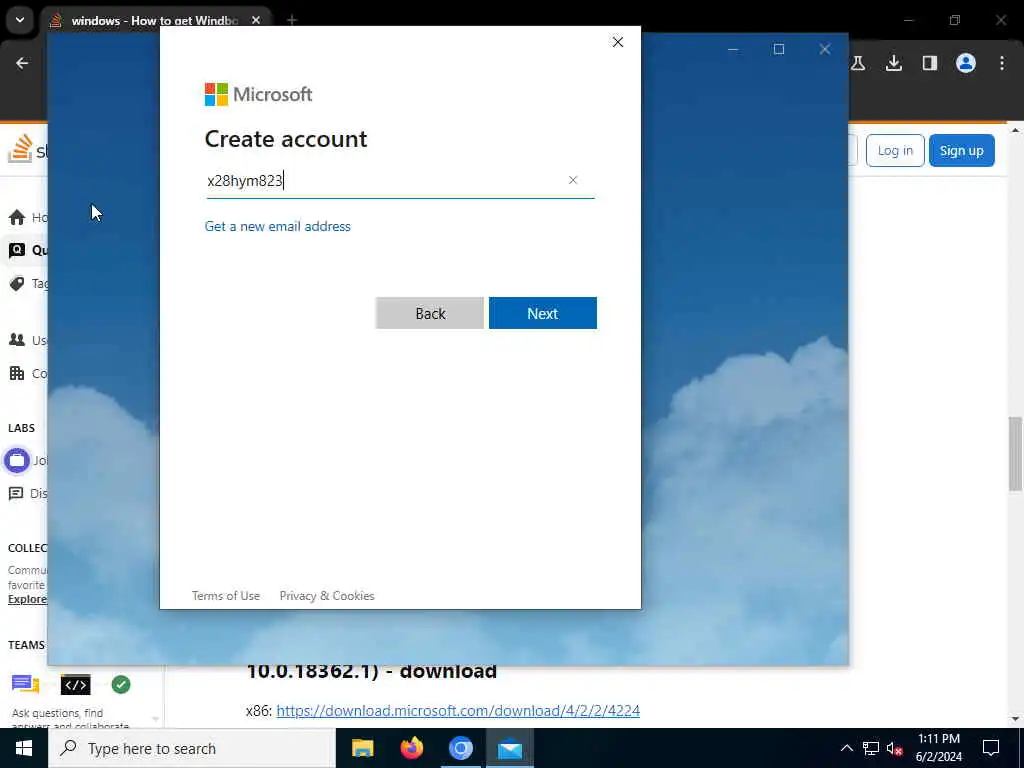The image size is (1024, 768).
Task: Open the Privacy & Cookies link
Action: pos(327,596)
